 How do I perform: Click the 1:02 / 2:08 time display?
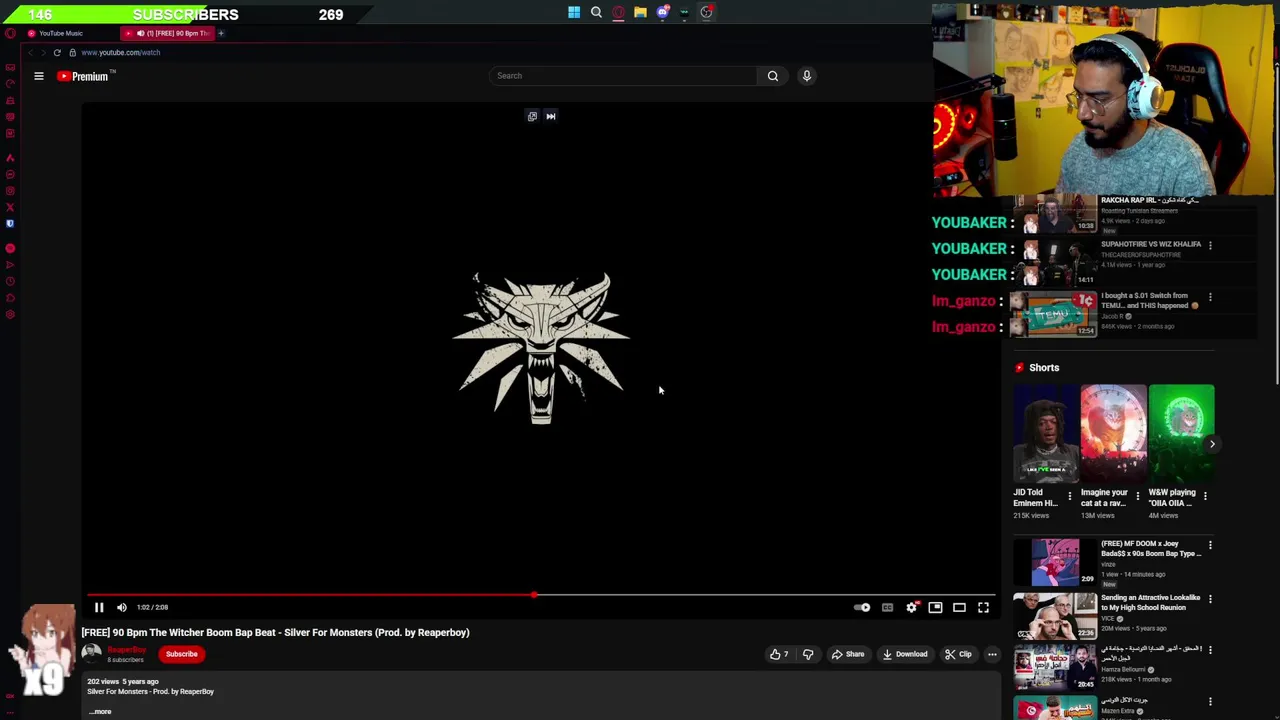click(153, 607)
